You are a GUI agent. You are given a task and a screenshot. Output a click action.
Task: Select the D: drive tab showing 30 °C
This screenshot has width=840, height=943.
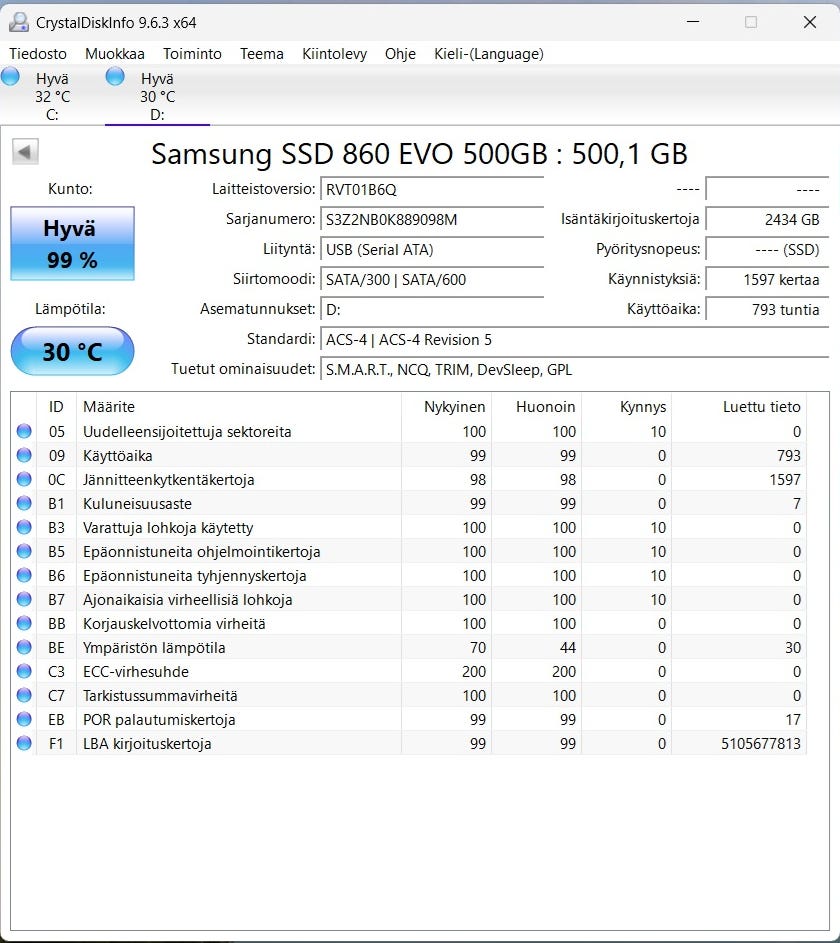point(158,96)
